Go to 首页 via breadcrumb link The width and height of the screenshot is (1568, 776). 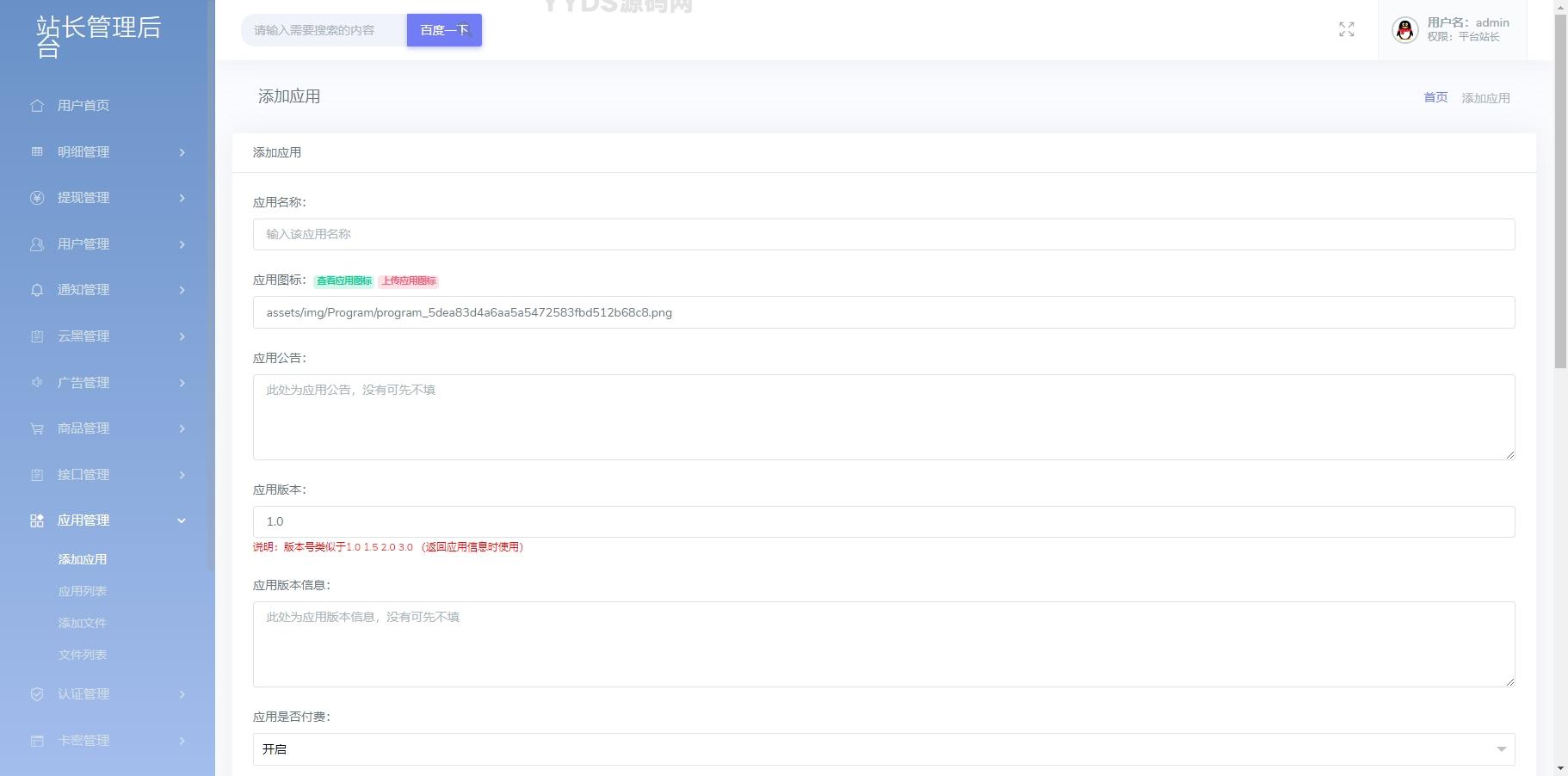click(1435, 97)
